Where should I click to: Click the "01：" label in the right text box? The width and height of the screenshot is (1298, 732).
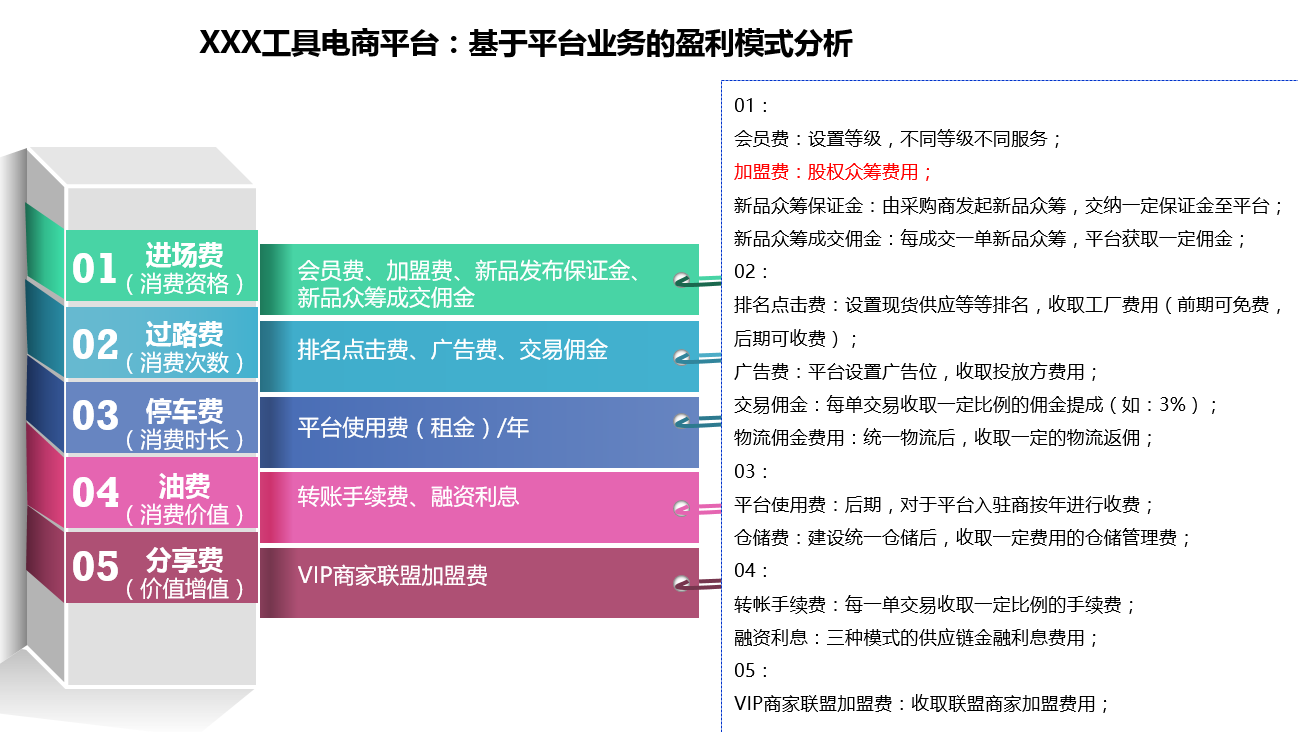(x=751, y=106)
